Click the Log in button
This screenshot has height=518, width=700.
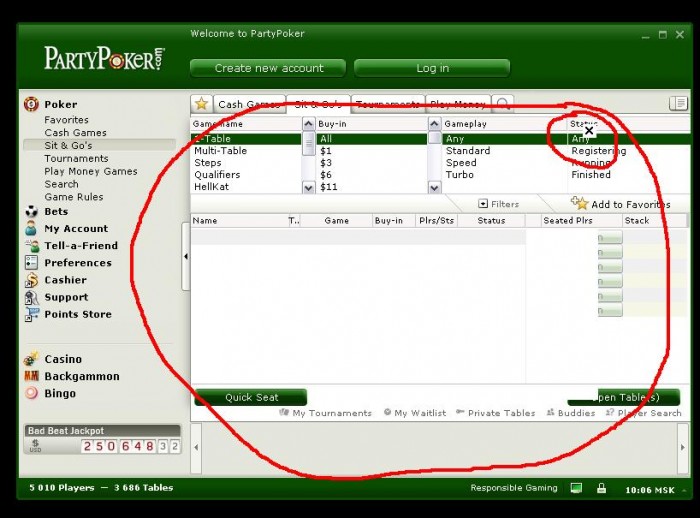click(x=432, y=68)
